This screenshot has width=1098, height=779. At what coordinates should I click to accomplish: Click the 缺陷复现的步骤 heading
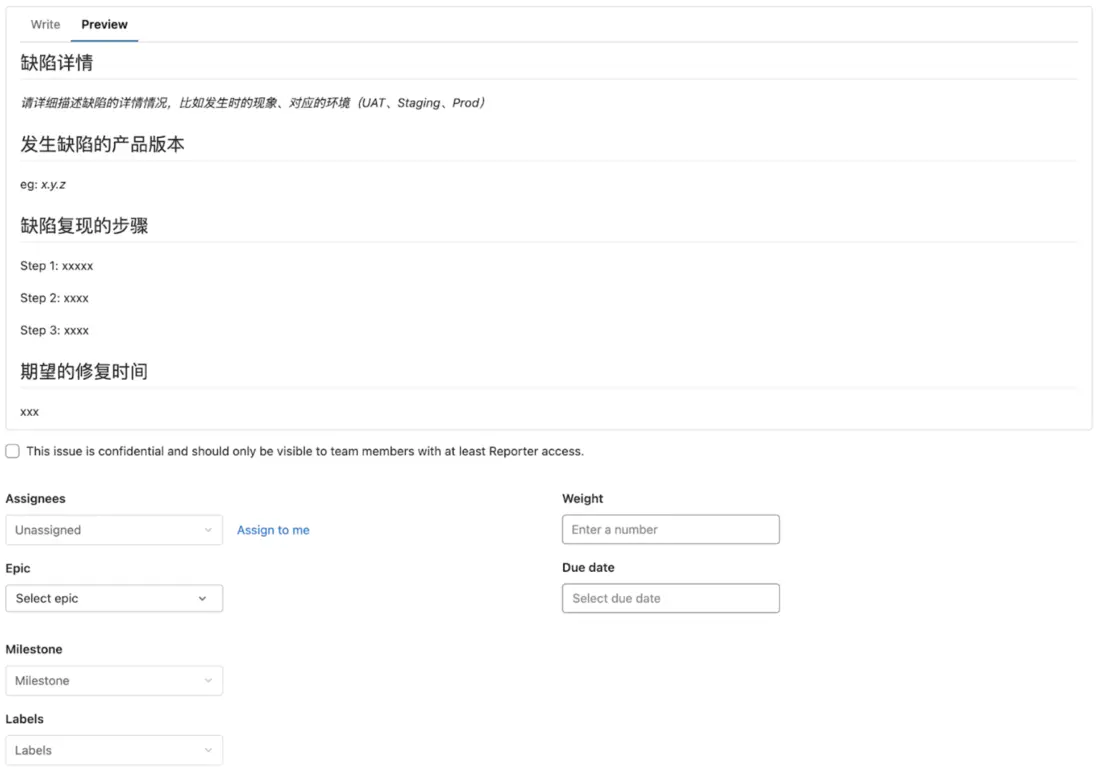(x=84, y=226)
